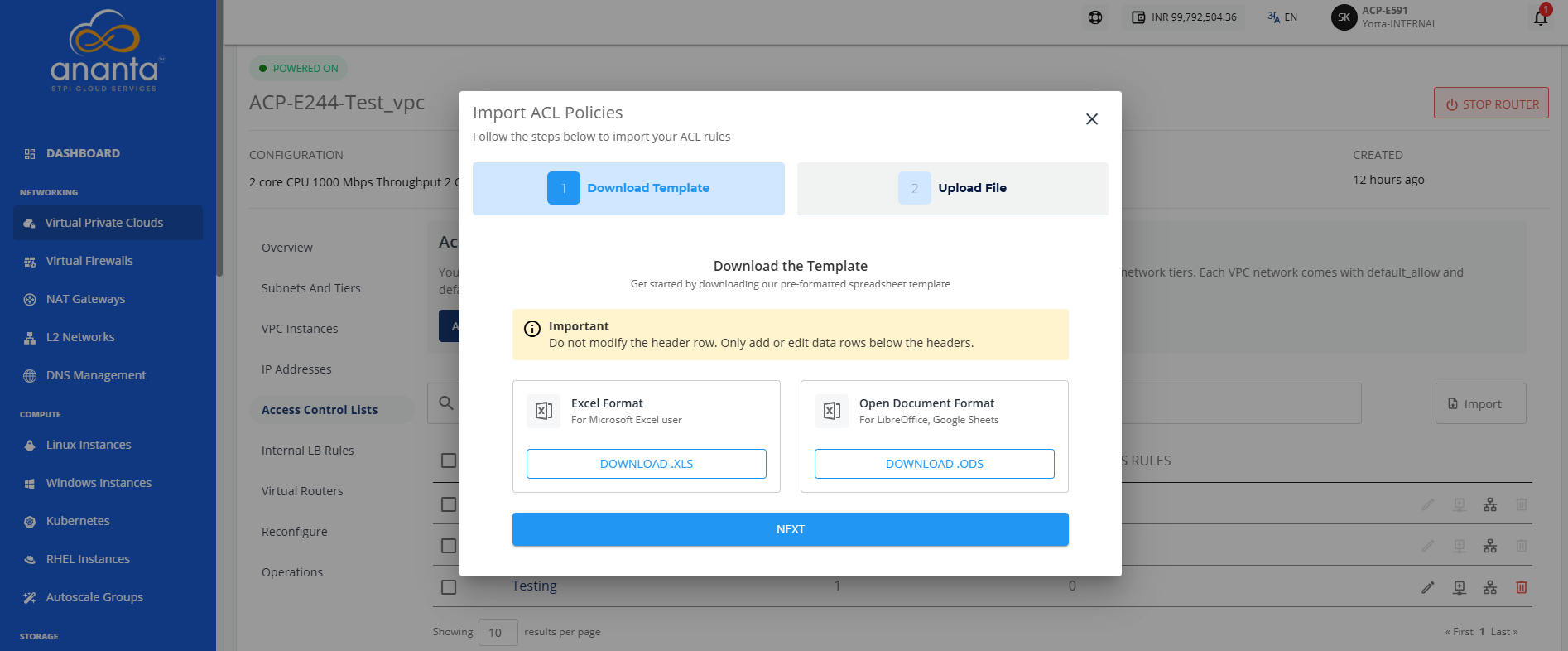This screenshot has width=1568, height=651.
Task: Click the Open Document Format file icon
Action: (x=832, y=411)
